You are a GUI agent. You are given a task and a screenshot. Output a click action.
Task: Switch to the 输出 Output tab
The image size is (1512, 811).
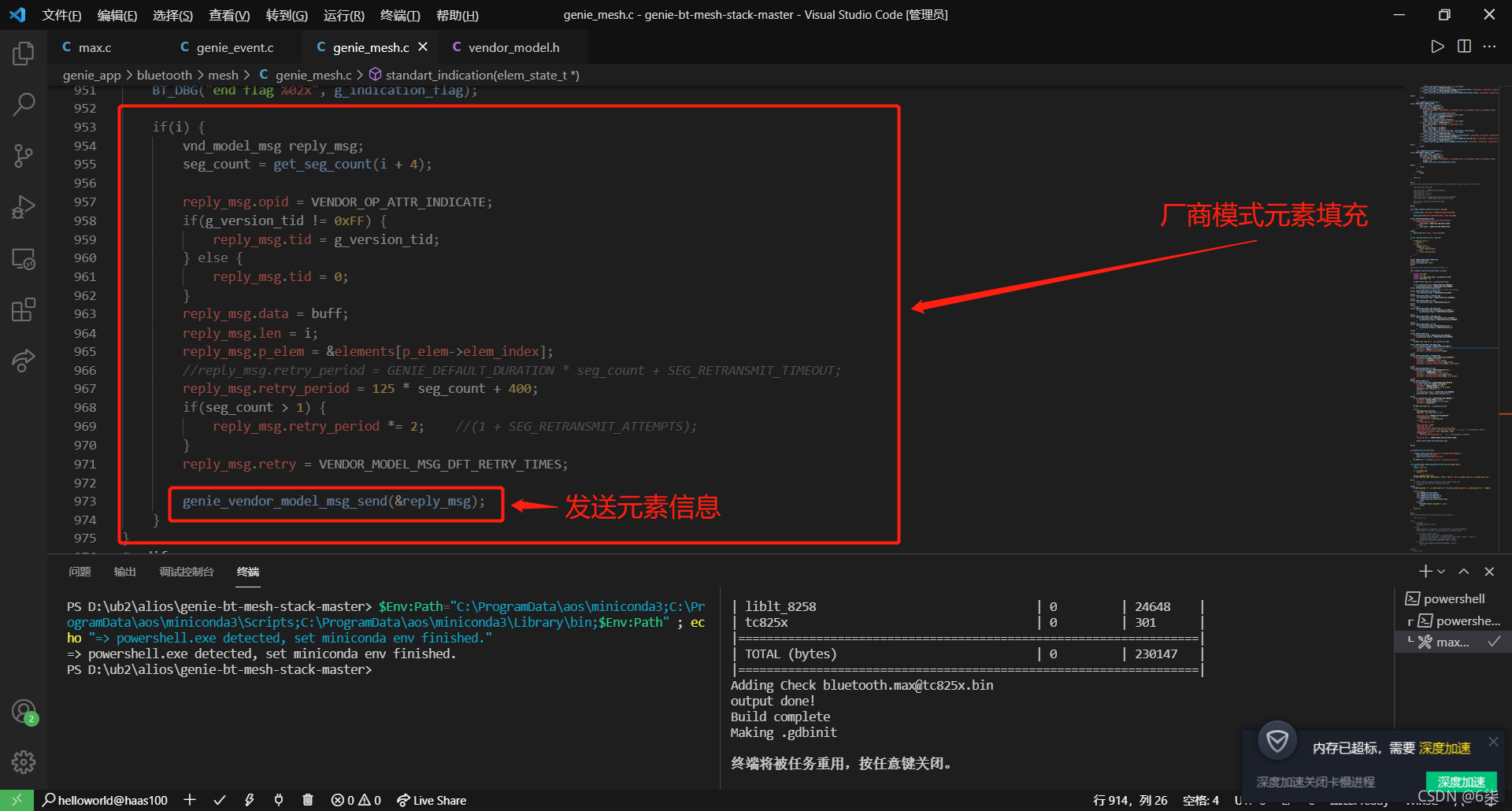(x=124, y=572)
